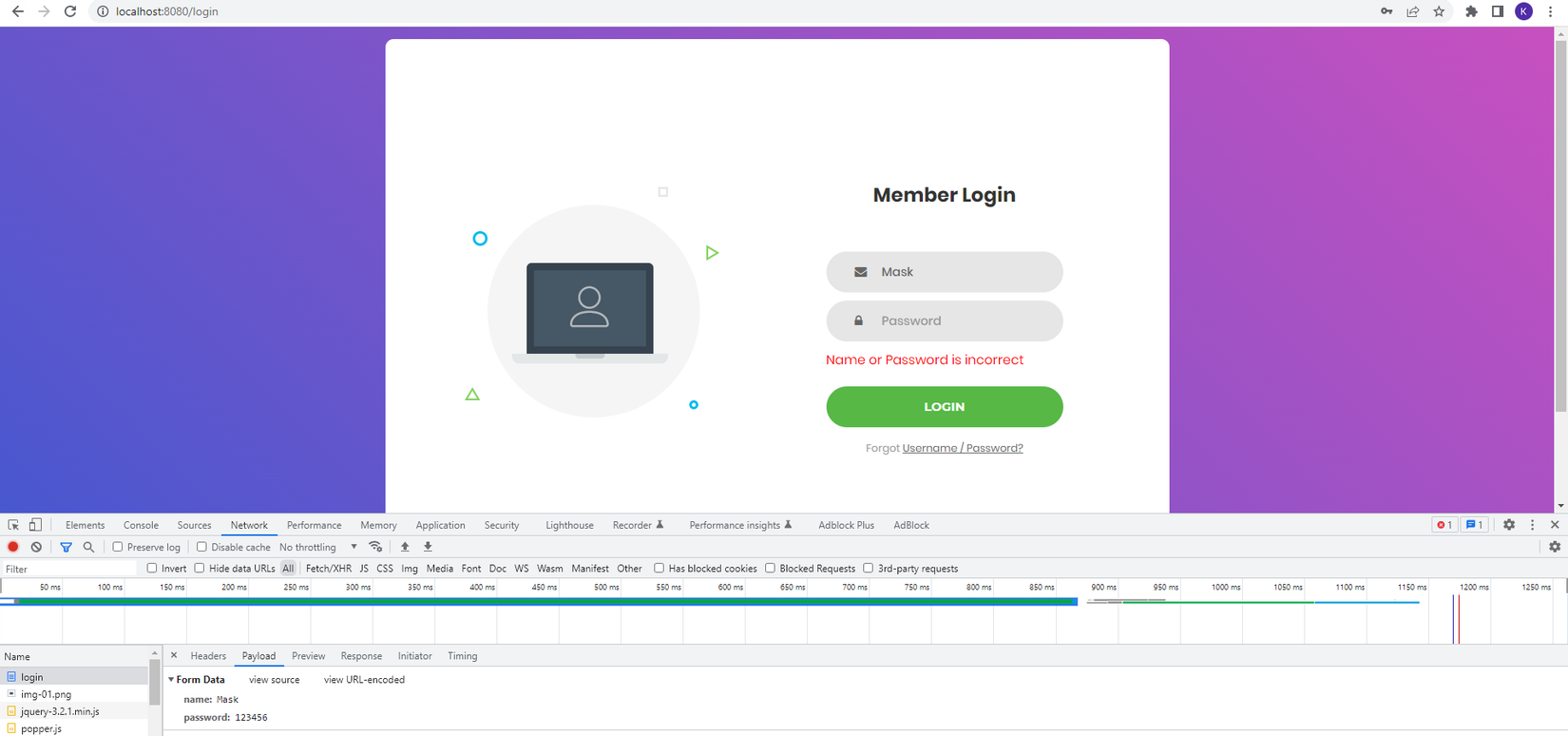Check Blocked Requests
The image size is (1568, 736).
click(770, 568)
